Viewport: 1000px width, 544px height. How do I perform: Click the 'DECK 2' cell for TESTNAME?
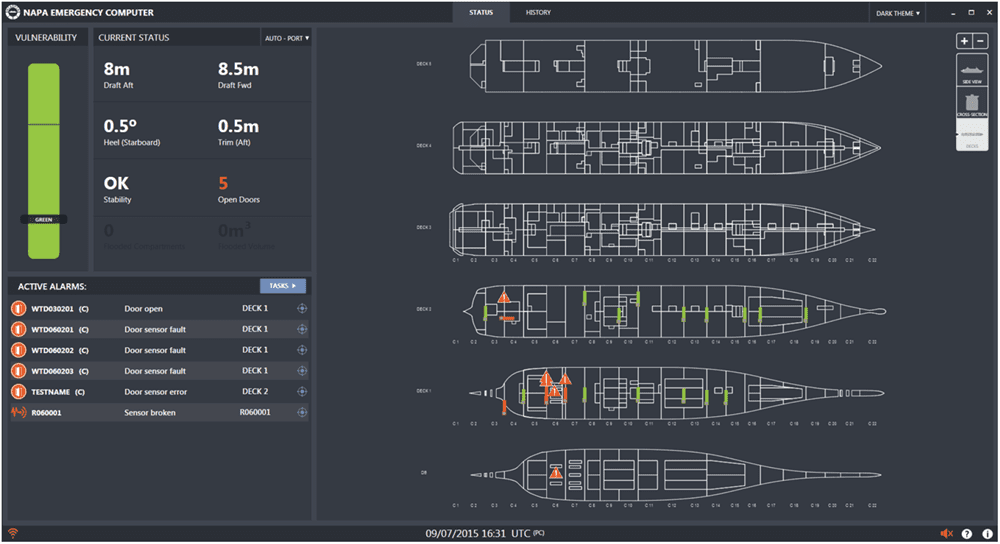[255, 391]
